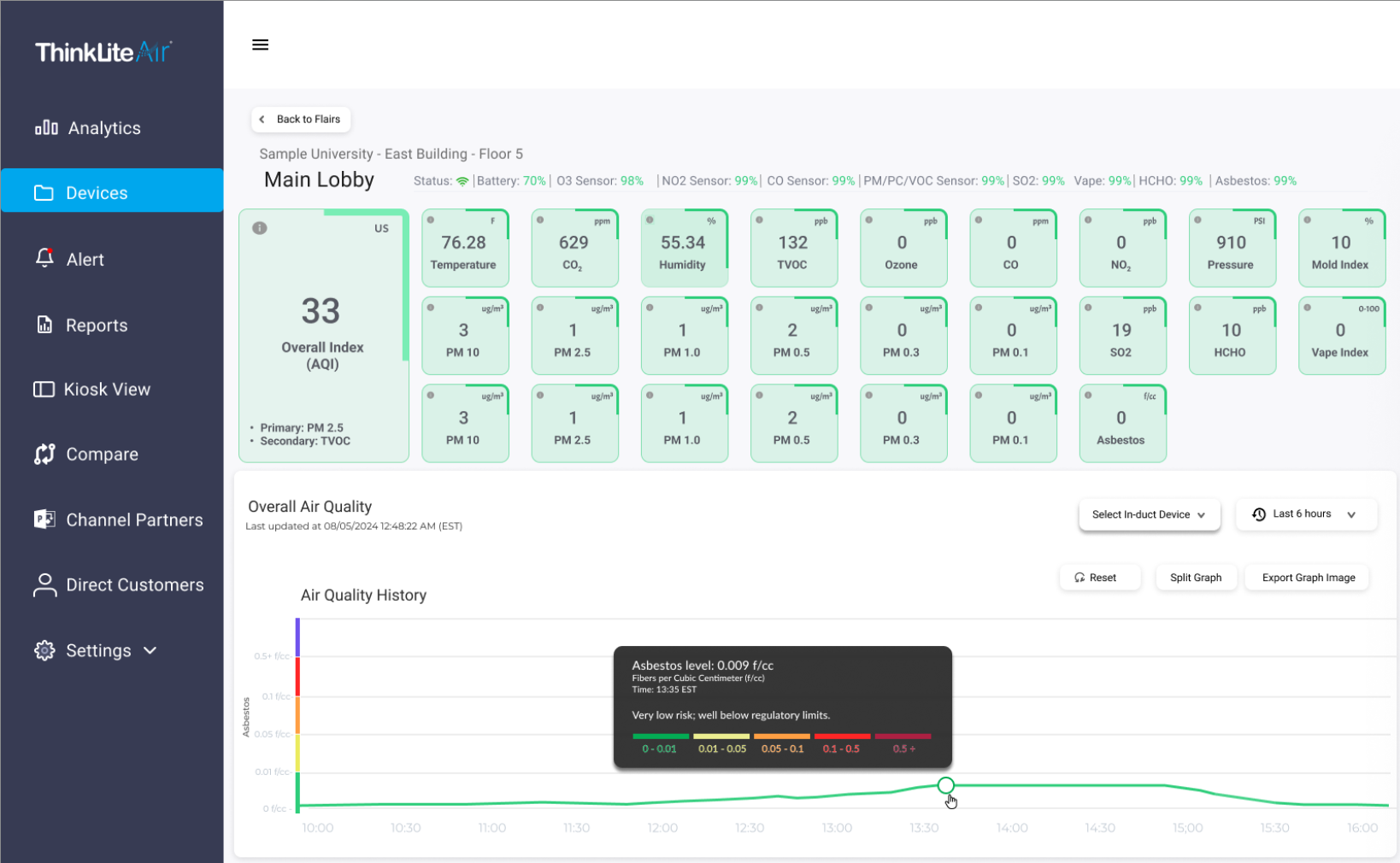Click the highlighted data point on graph
The height and width of the screenshot is (863, 1400).
click(x=945, y=785)
